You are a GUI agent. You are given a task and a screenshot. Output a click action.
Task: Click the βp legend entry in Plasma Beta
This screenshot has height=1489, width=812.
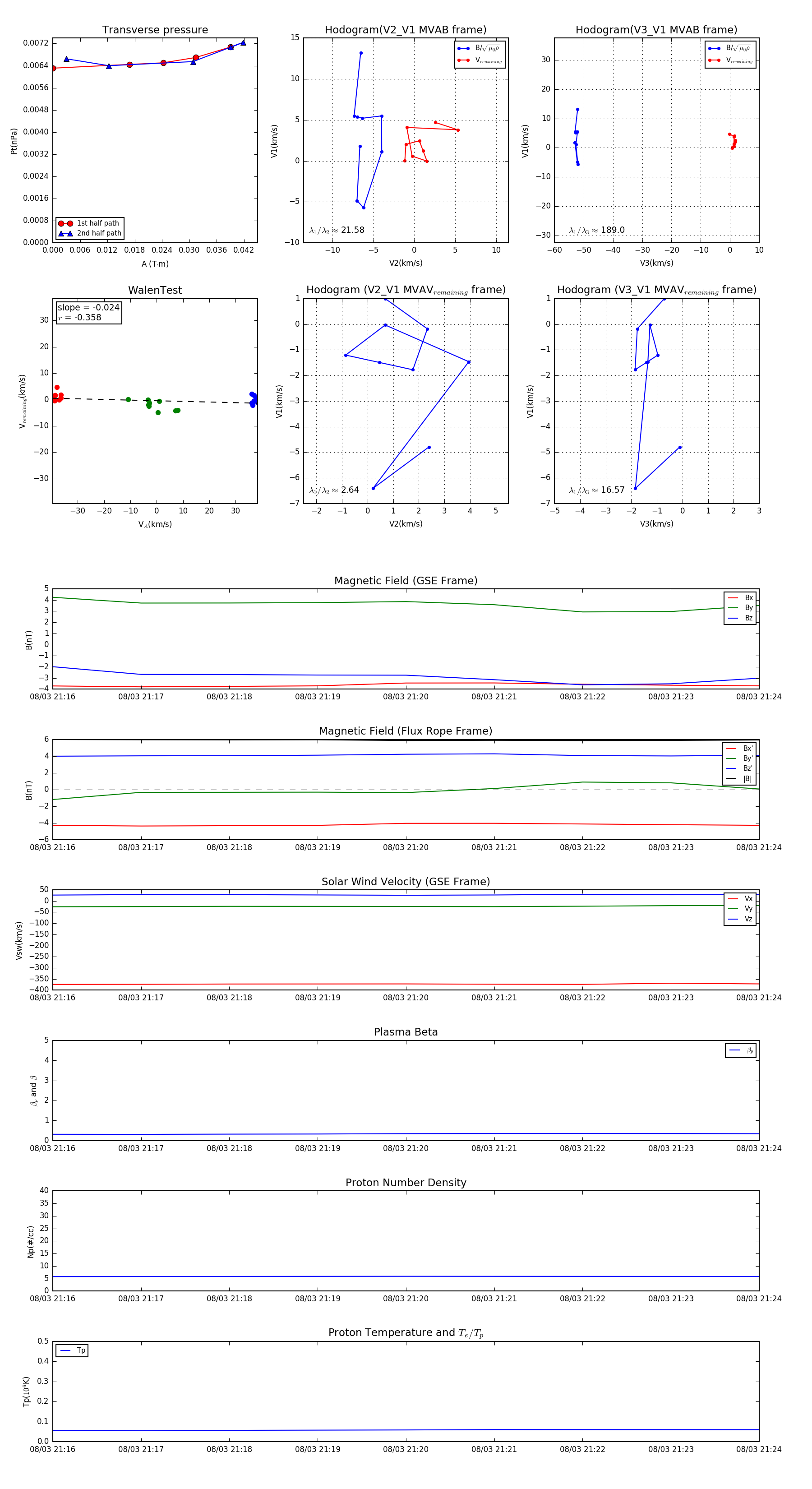(x=742, y=1050)
